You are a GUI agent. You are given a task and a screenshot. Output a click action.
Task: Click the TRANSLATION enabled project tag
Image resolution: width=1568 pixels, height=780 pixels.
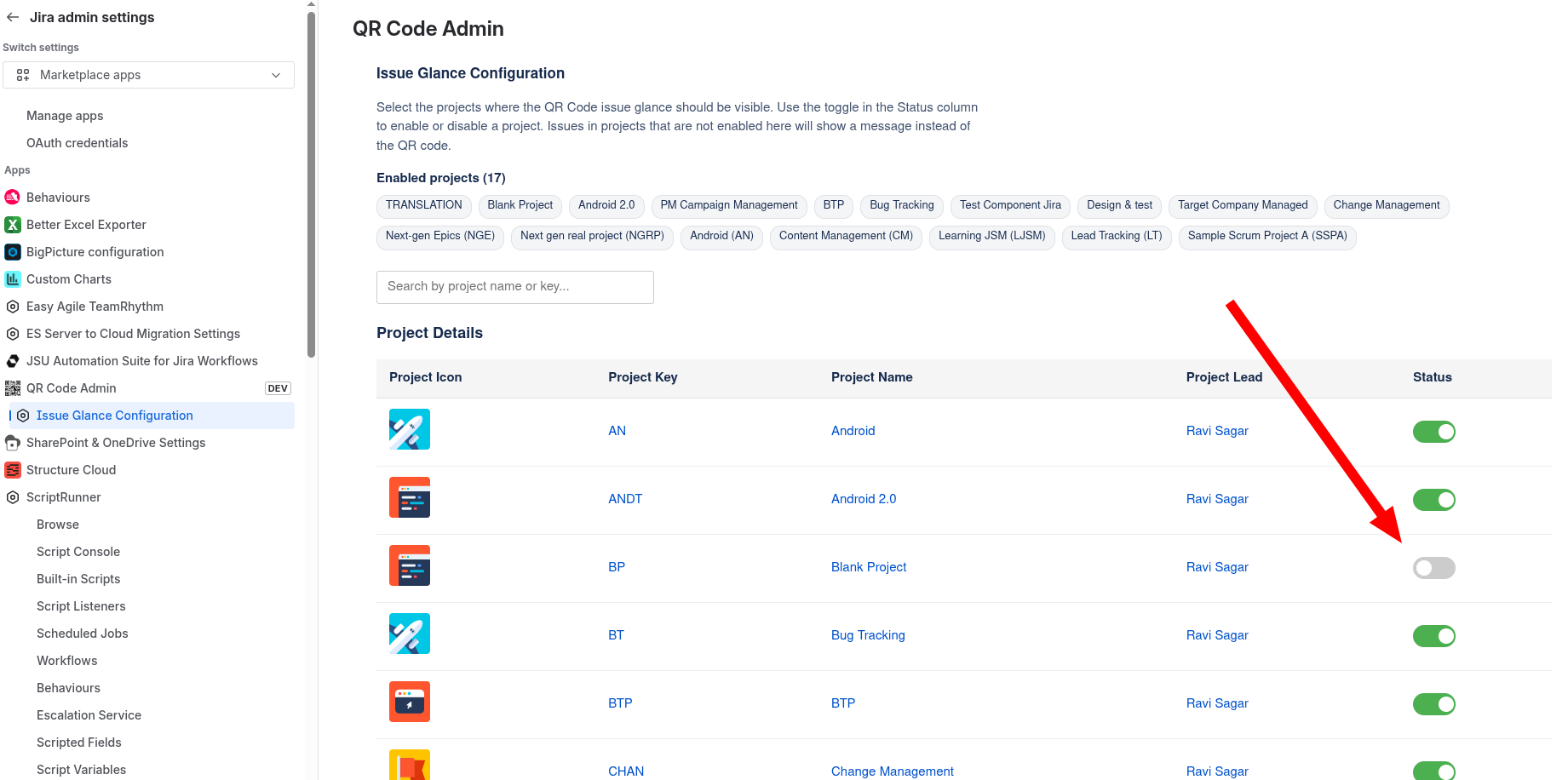point(423,206)
